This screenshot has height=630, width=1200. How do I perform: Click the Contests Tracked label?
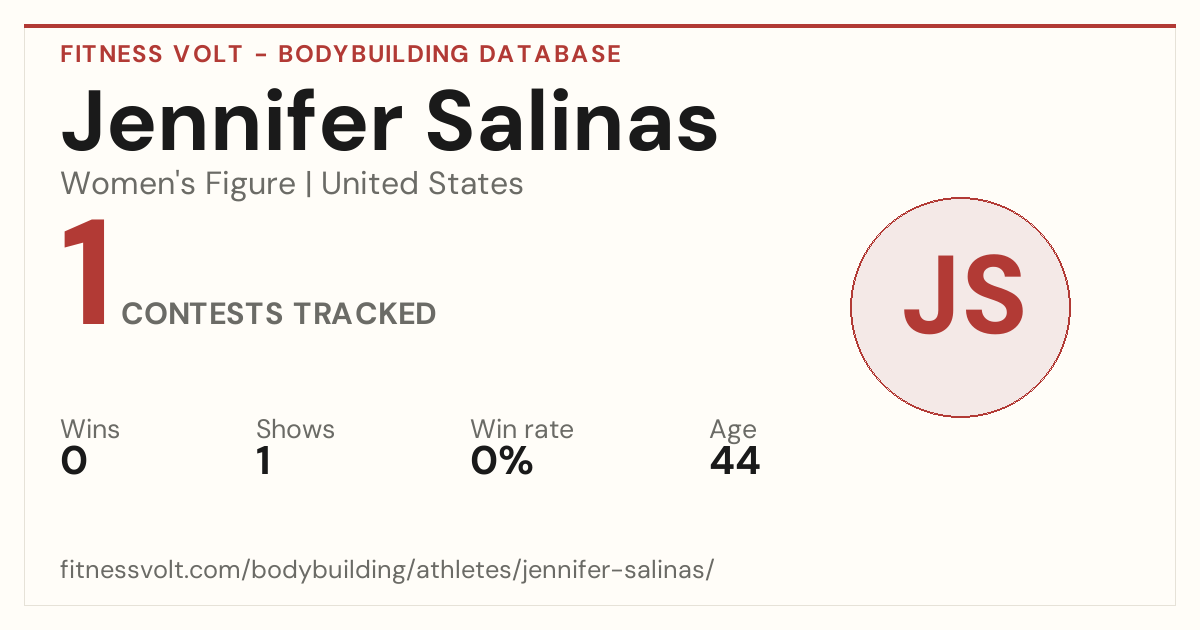click(x=278, y=314)
